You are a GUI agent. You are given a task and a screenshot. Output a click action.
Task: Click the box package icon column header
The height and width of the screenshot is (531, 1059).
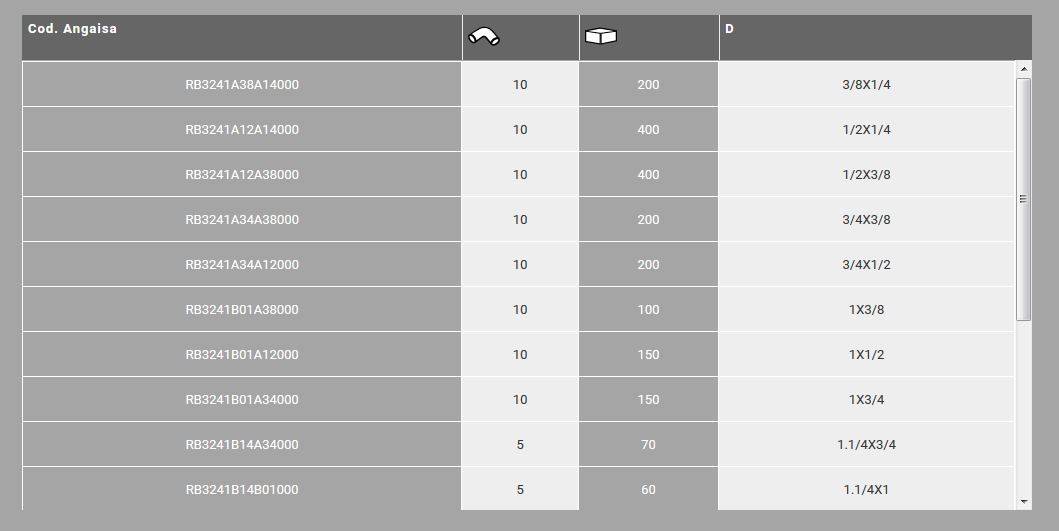coord(601,37)
